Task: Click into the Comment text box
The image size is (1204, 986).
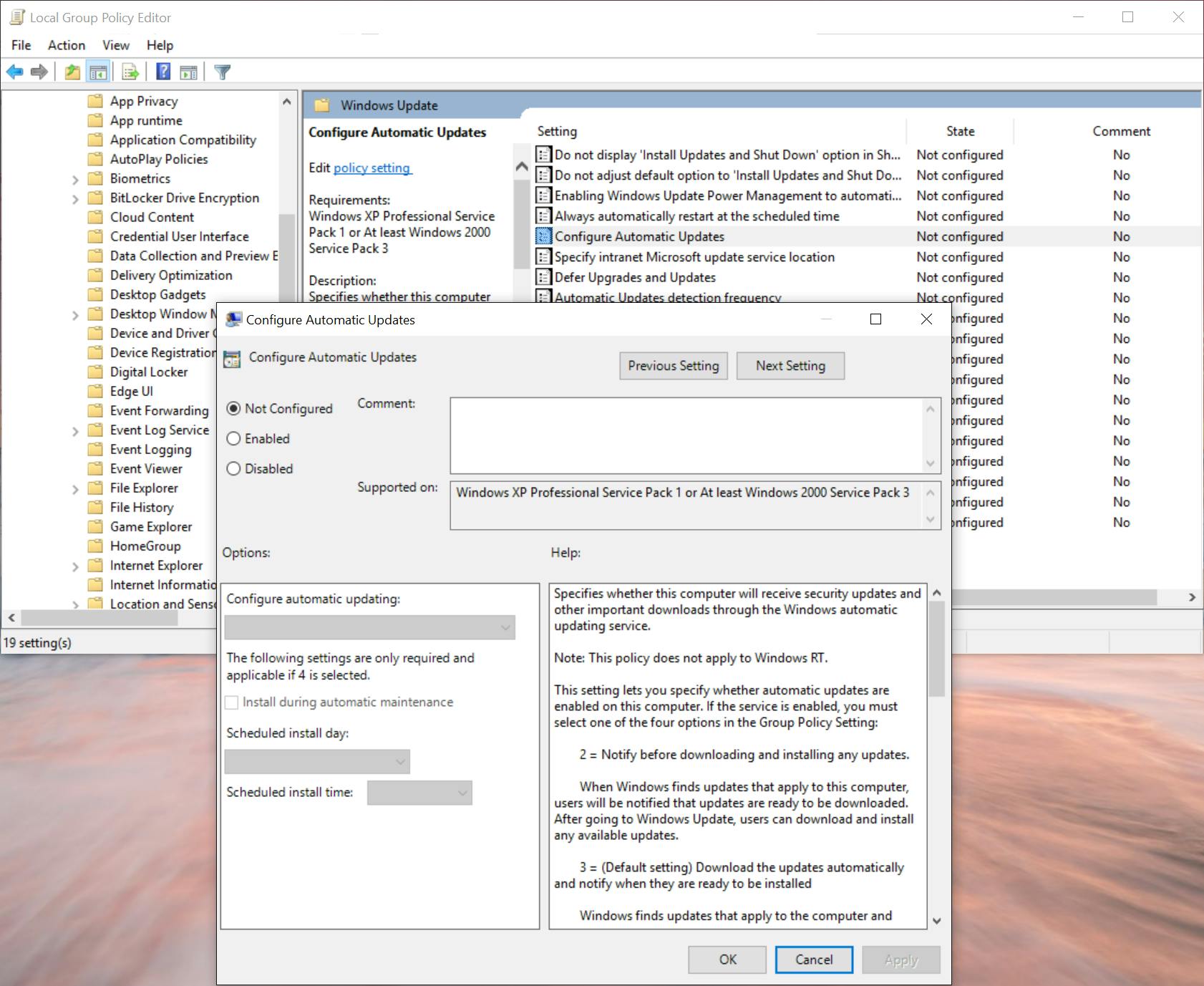Action: tap(687, 436)
